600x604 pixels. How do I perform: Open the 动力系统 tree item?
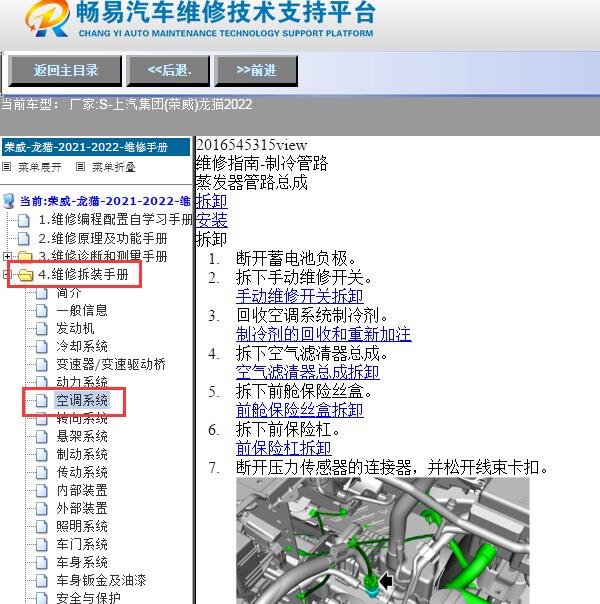pos(82,382)
